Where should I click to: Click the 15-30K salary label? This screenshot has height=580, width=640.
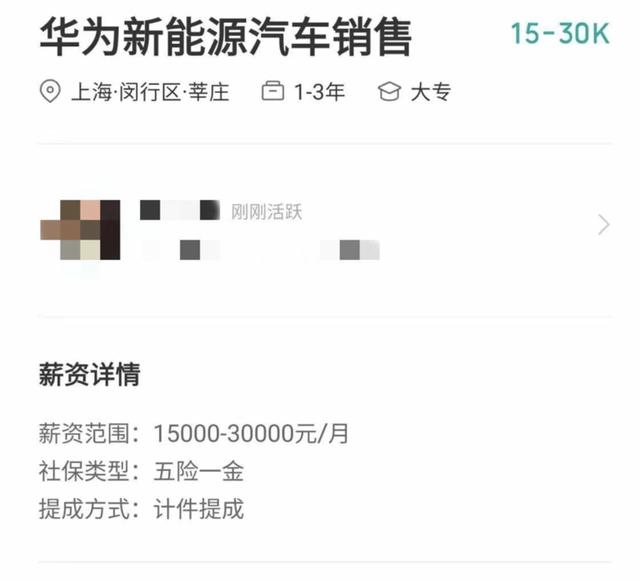coord(560,33)
